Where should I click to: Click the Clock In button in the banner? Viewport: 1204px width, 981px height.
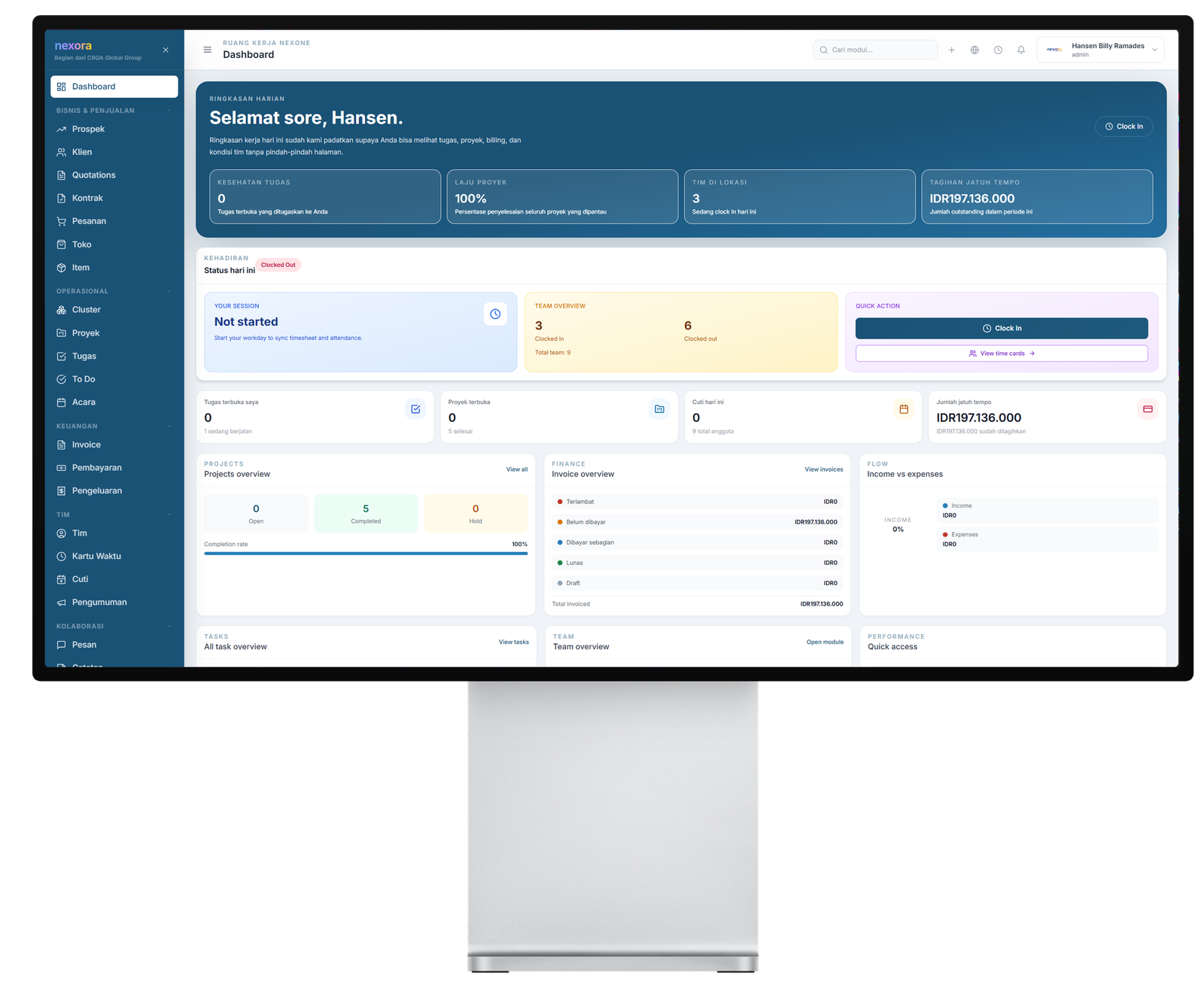(1123, 126)
